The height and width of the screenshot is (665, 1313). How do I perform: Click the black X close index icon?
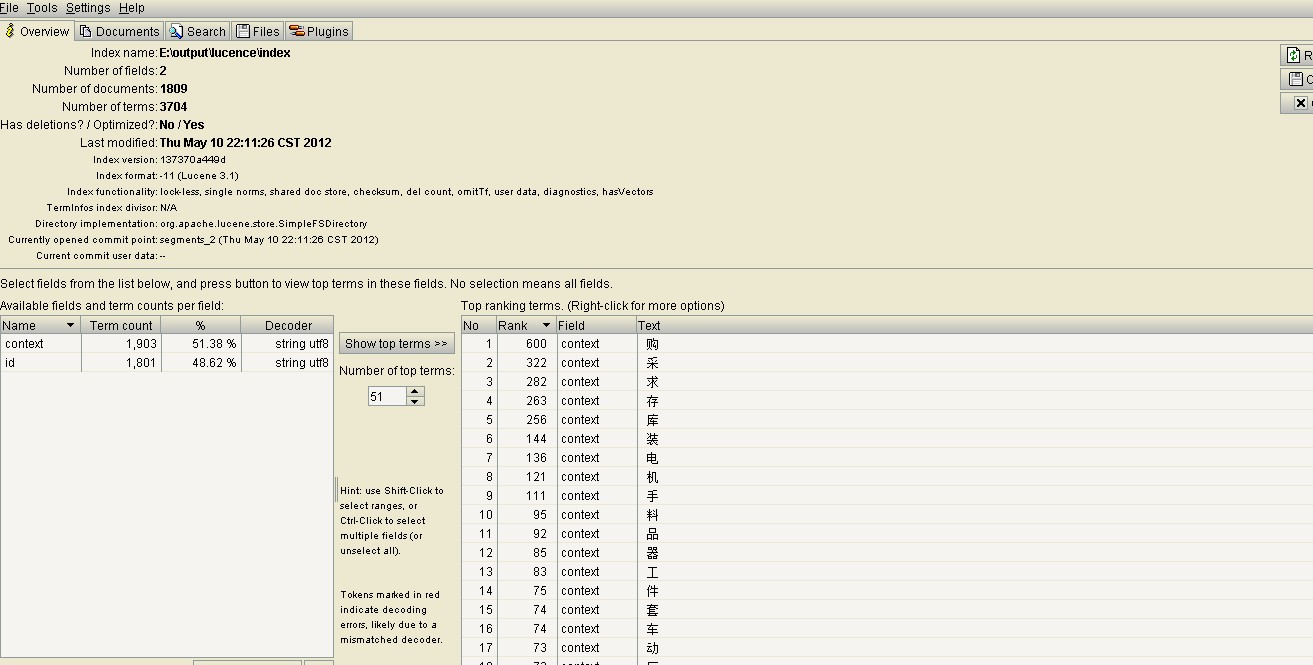[x=1299, y=103]
